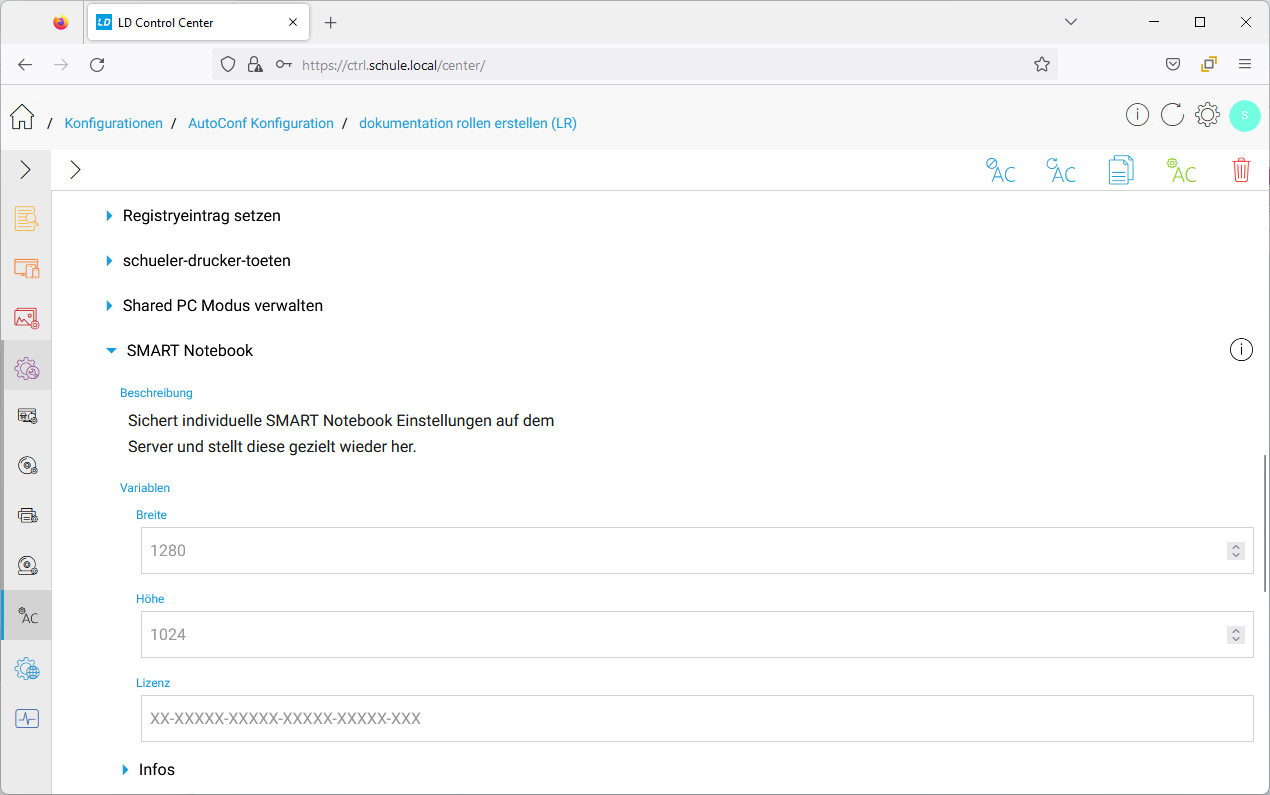Click the Lizenz key field

(697, 718)
